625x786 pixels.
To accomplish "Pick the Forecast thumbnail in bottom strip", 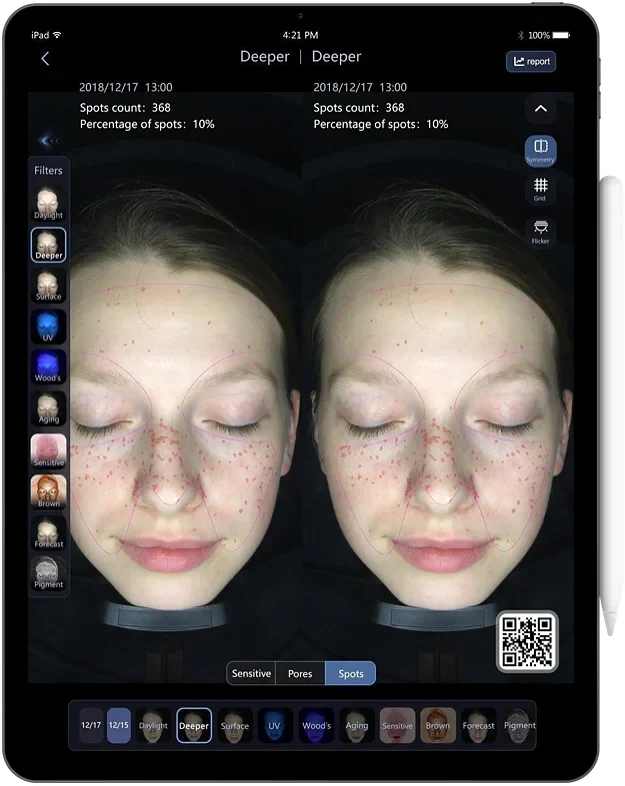I will 478,725.
